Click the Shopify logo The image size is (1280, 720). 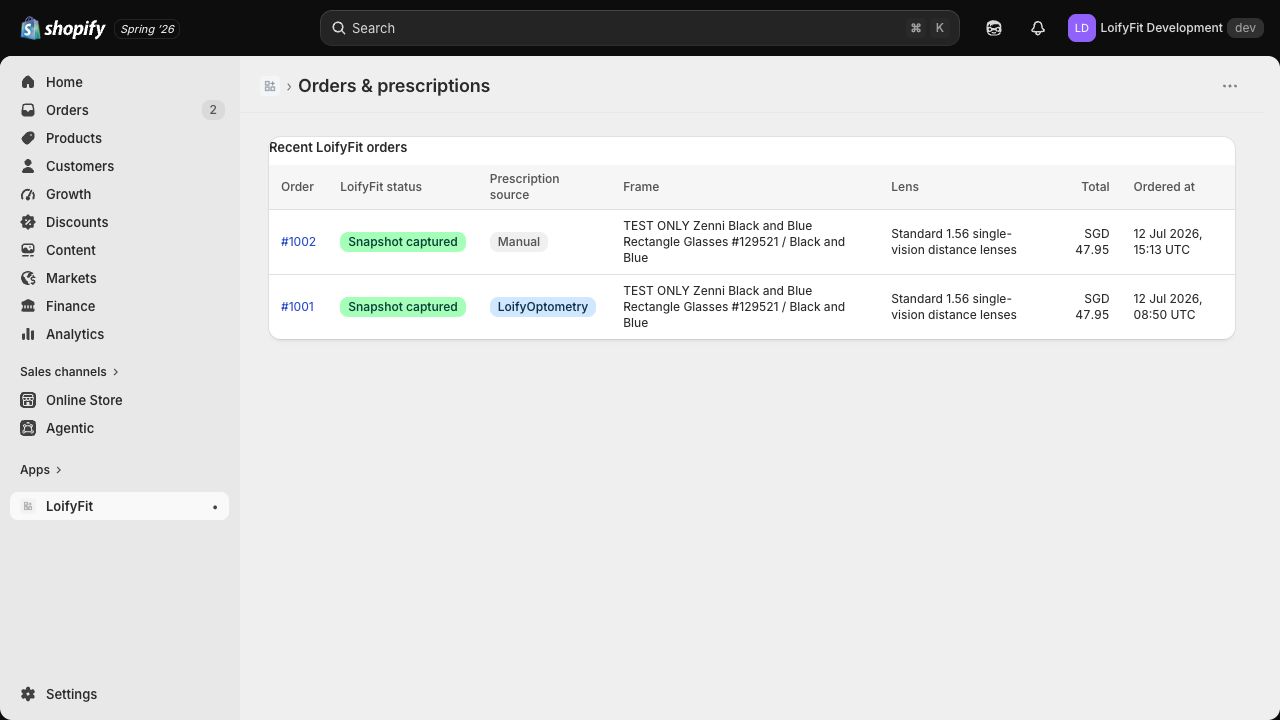pyautogui.click(x=63, y=28)
